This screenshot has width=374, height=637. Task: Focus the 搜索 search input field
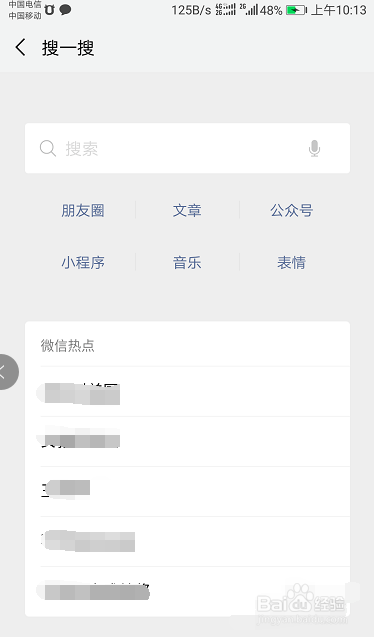(x=187, y=148)
